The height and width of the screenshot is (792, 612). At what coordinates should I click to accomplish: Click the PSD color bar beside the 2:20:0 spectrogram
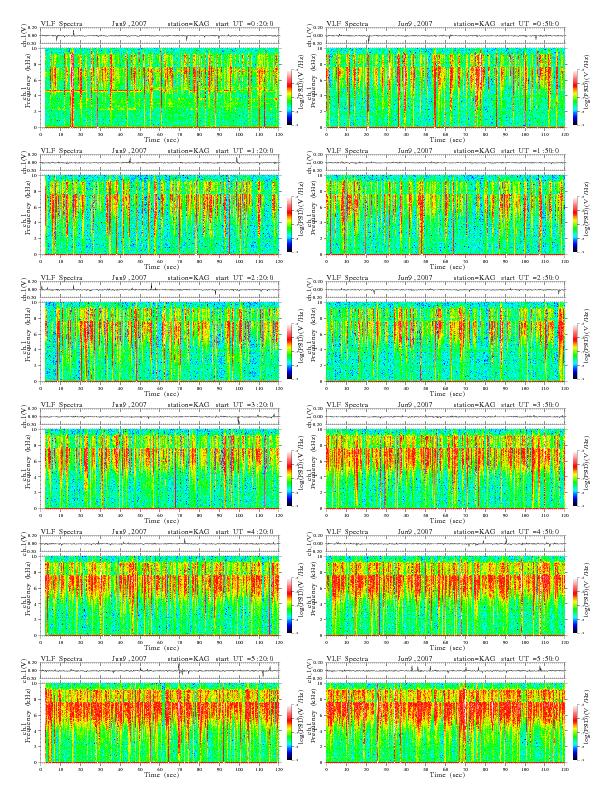[289, 351]
